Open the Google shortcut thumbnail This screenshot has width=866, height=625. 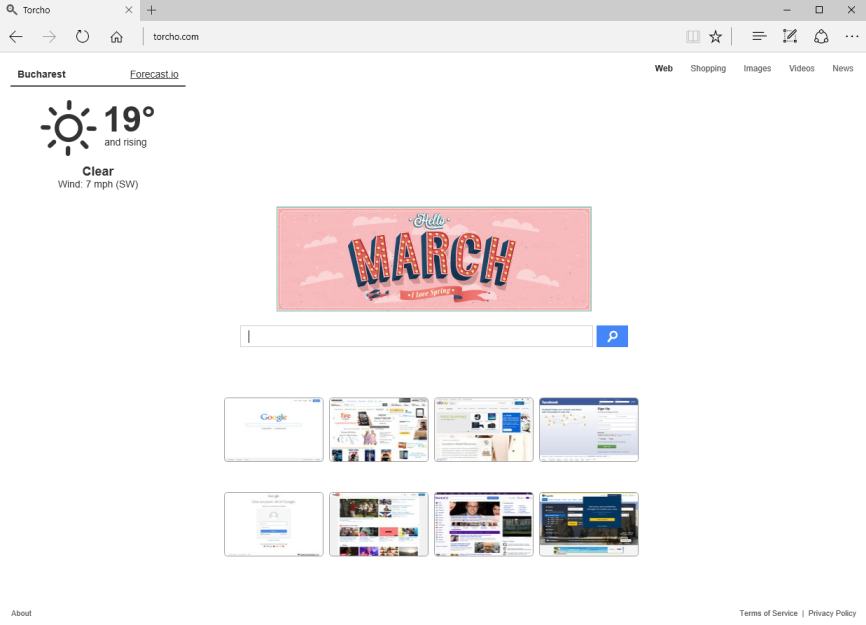tap(274, 430)
